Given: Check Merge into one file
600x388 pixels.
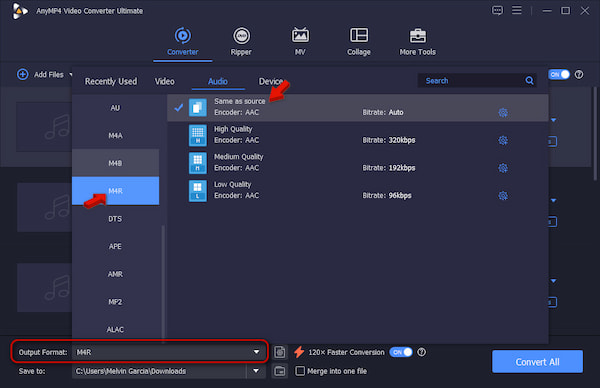Looking at the screenshot, I should [x=300, y=371].
